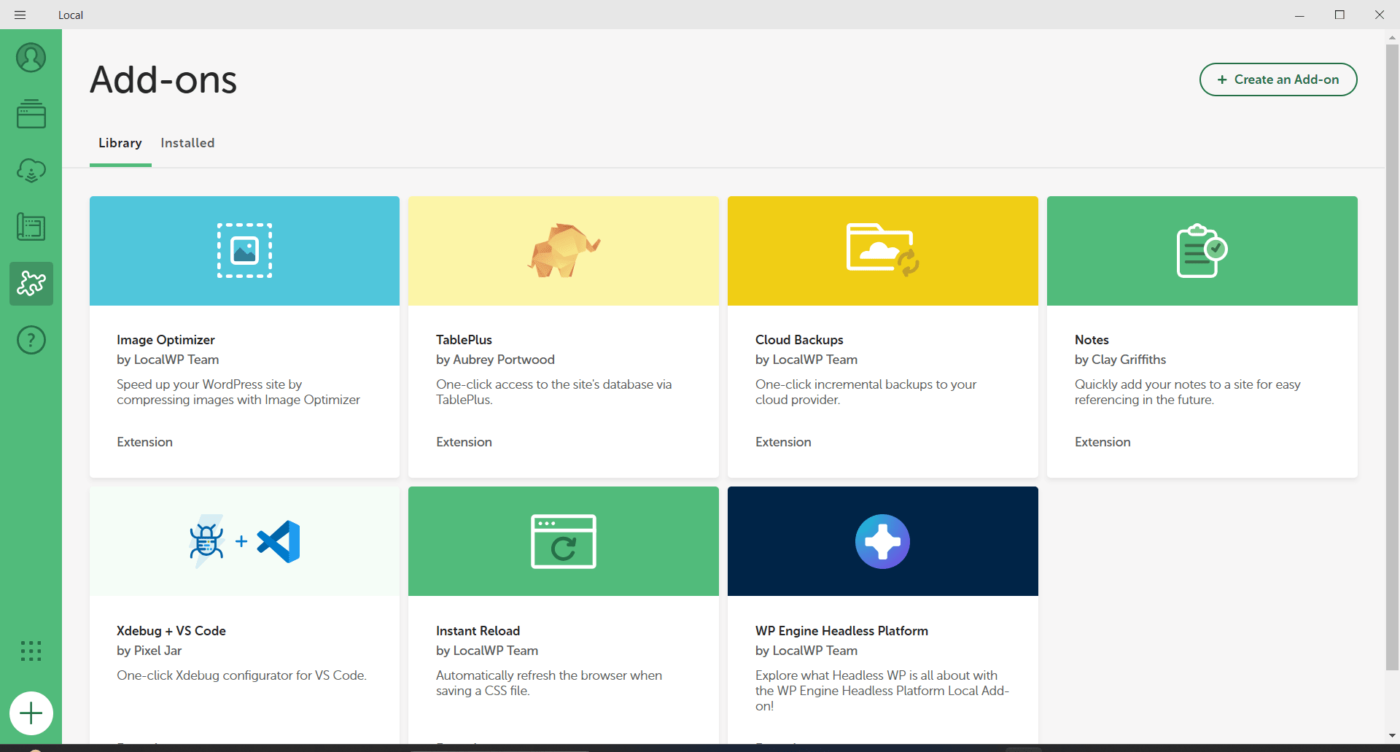Screen dimensions: 1400x752
Task: Click Cloud Backups' 'by LocalWP Team' text
Action: click(x=806, y=360)
